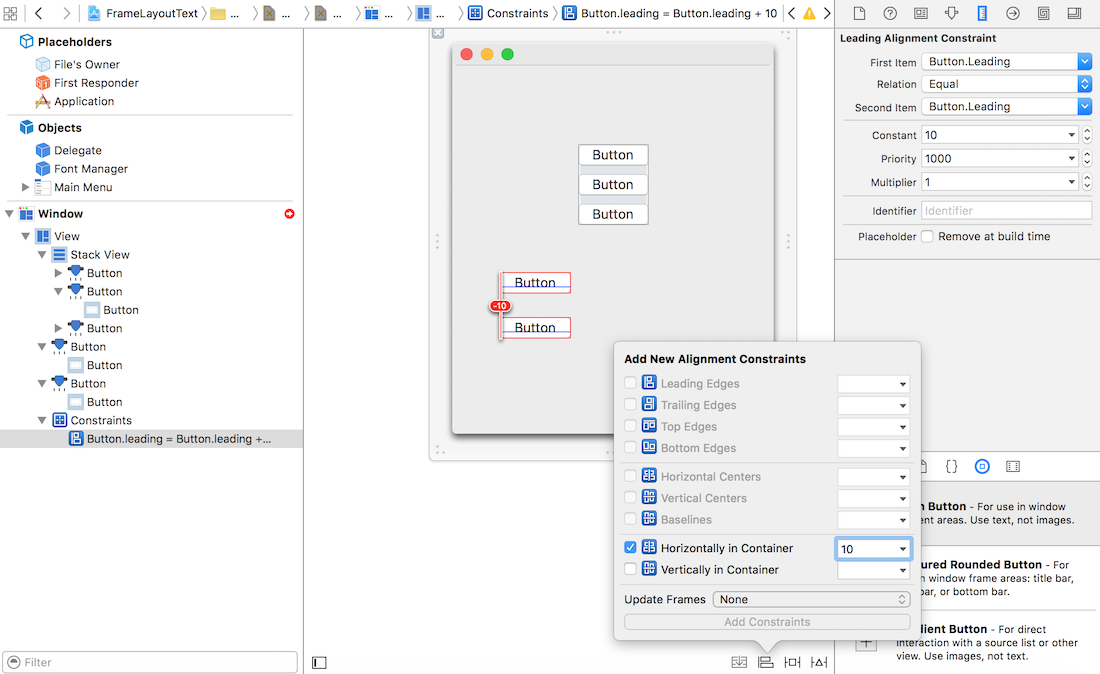Click the Constant stepper control
This screenshot has width=1100, height=674.
coord(1086,135)
